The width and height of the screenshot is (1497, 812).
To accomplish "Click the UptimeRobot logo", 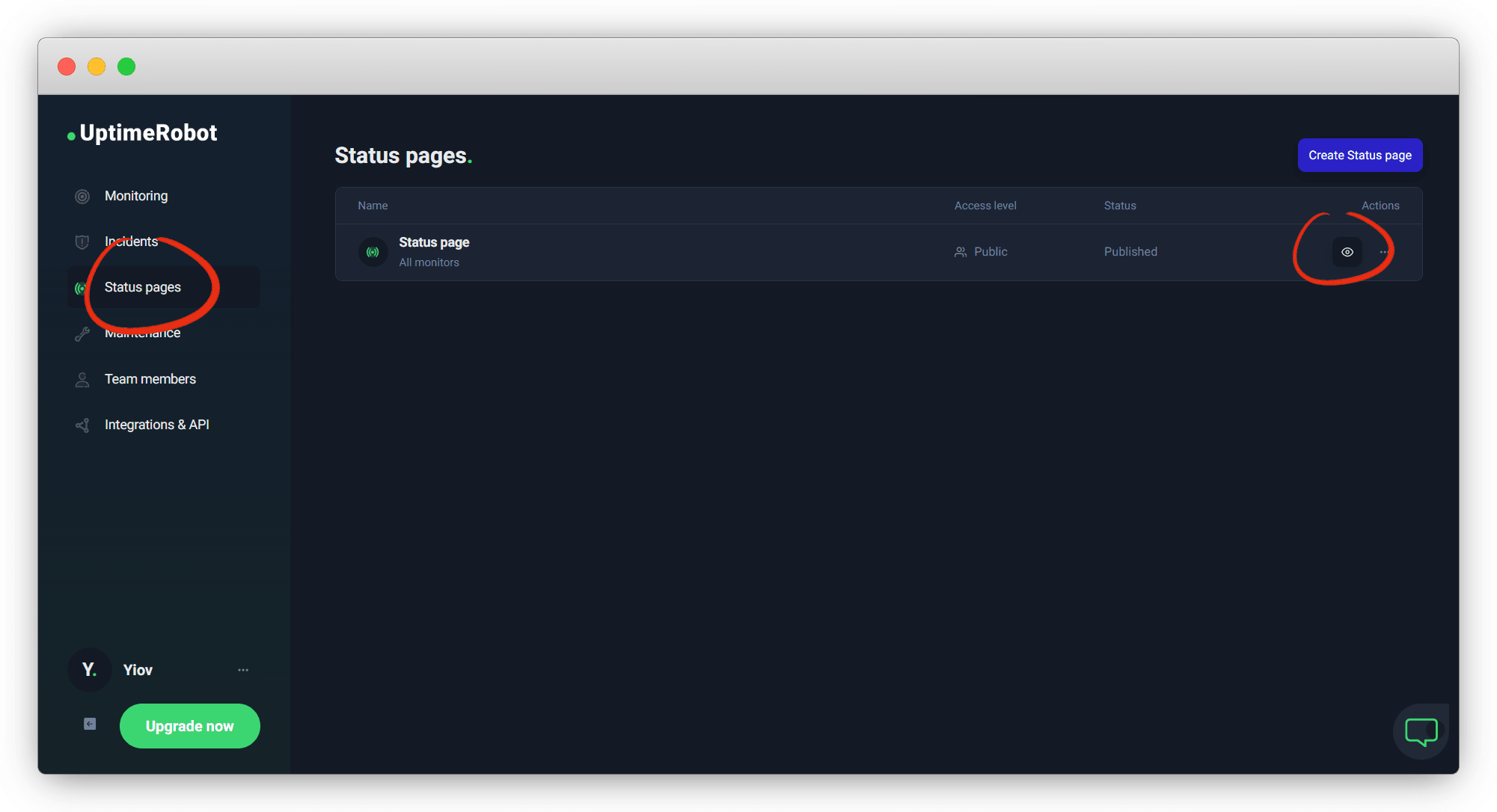I will [x=142, y=133].
